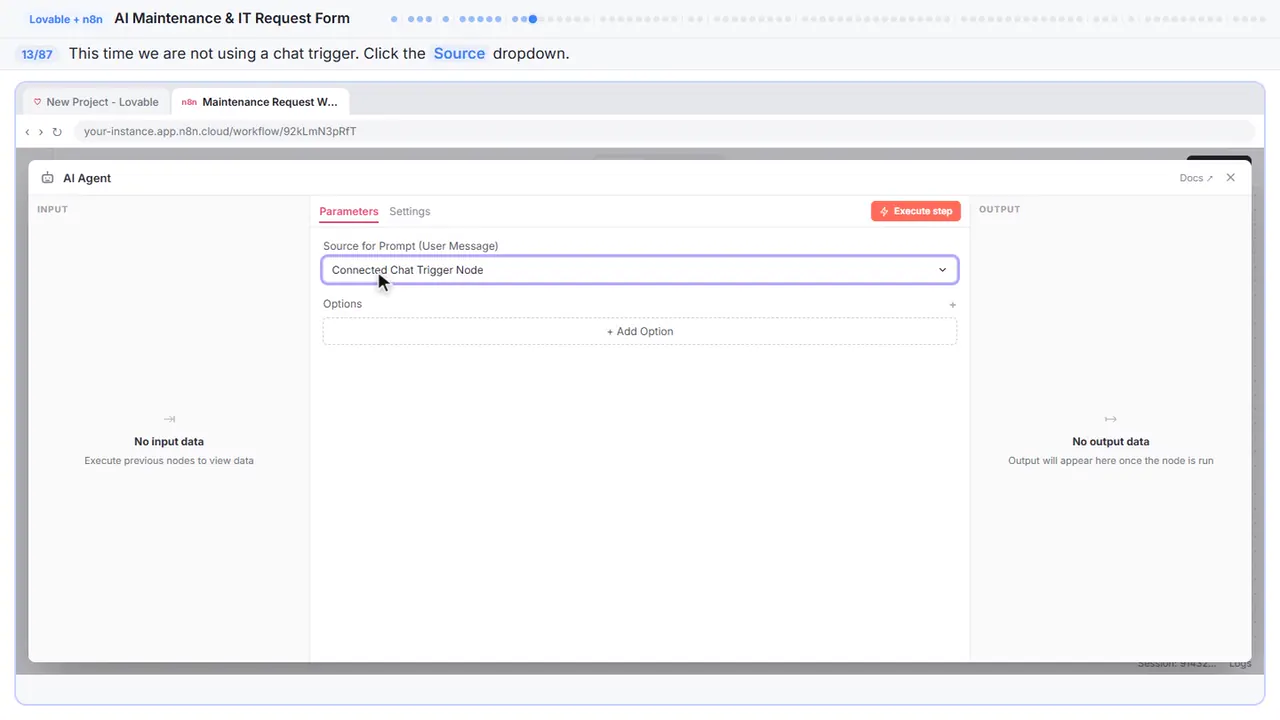1280x720 pixels.
Task: Close the AI Agent panel
Action: (x=1231, y=177)
